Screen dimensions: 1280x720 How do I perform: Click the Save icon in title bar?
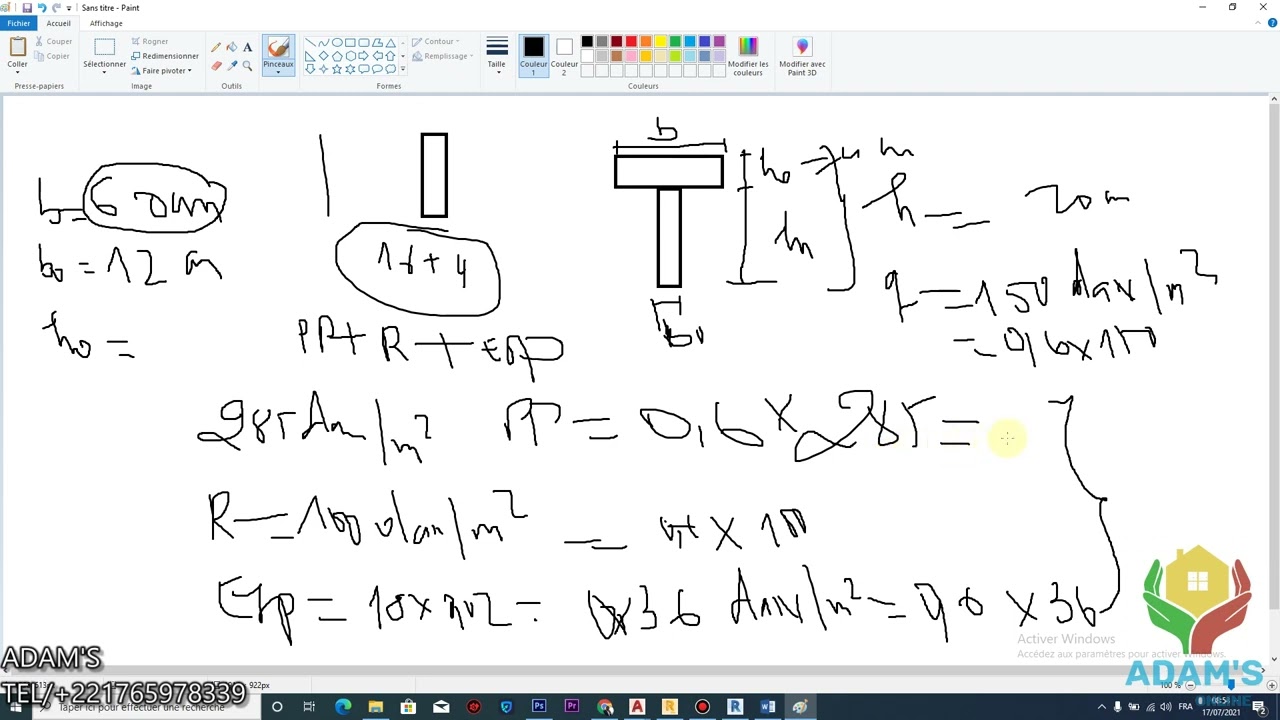click(x=27, y=7)
